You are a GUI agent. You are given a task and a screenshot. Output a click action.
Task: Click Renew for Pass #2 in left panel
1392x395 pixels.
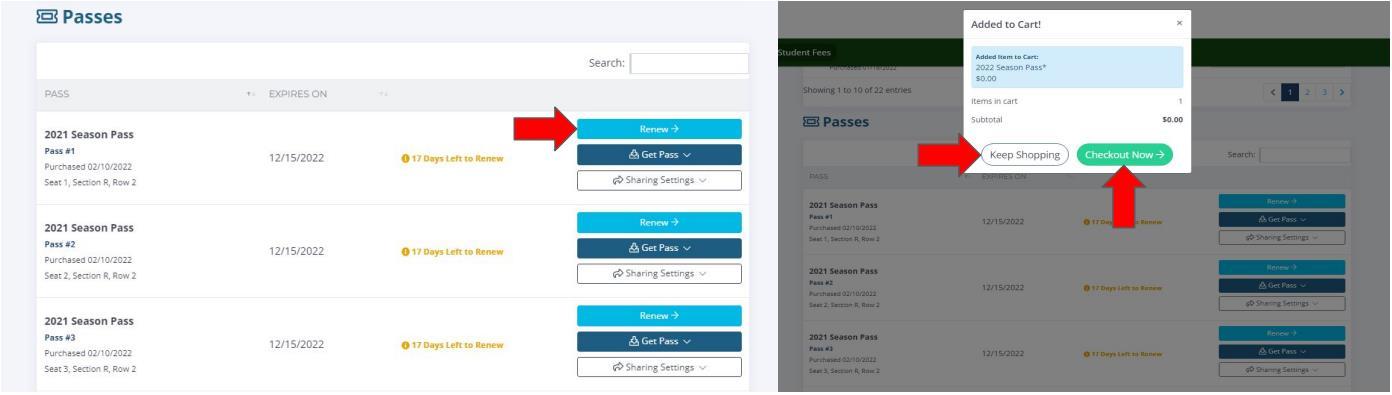[x=659, y=222]
